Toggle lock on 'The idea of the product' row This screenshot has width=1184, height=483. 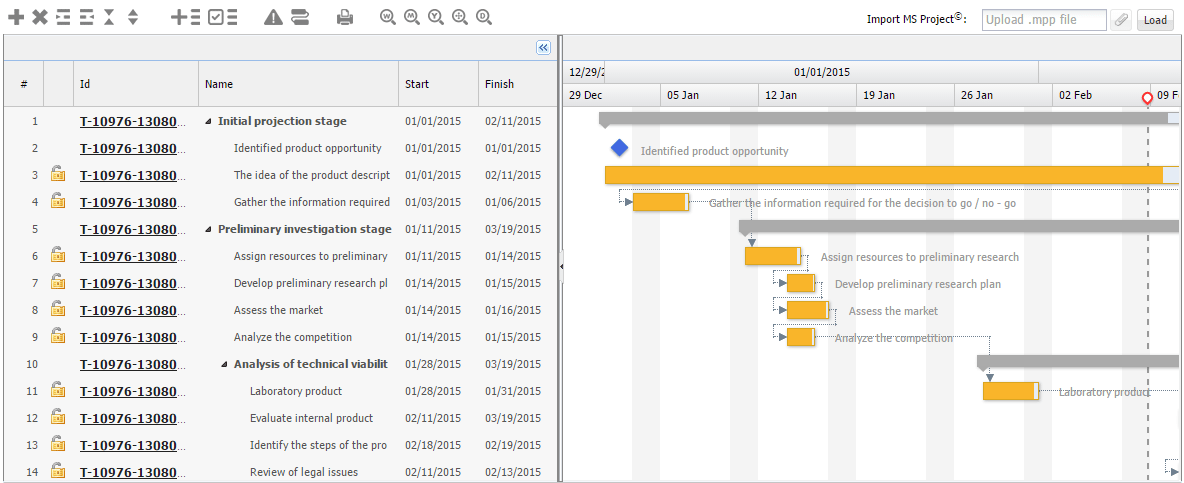point(57,174)
